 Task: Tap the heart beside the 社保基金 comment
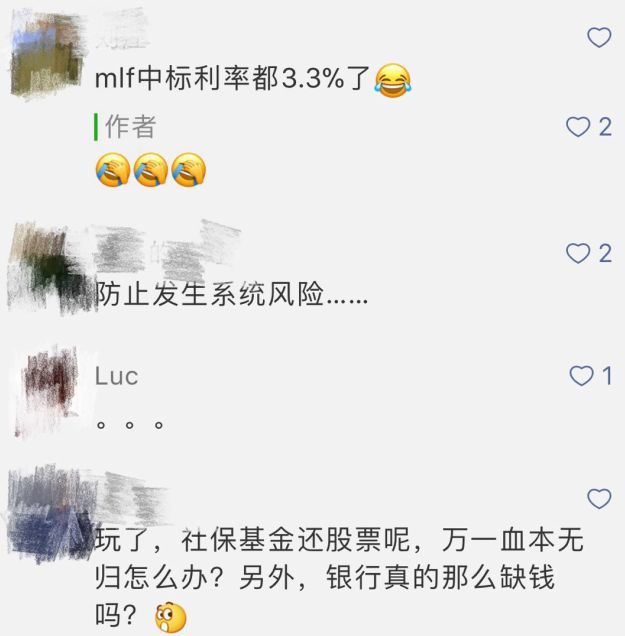coord(599,498)
